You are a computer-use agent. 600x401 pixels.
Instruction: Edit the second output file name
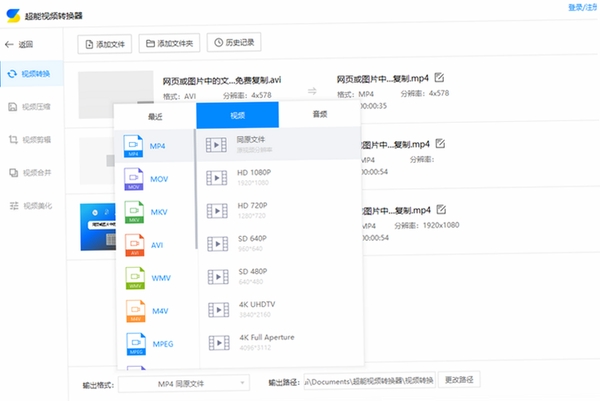(x=440, y=143)
